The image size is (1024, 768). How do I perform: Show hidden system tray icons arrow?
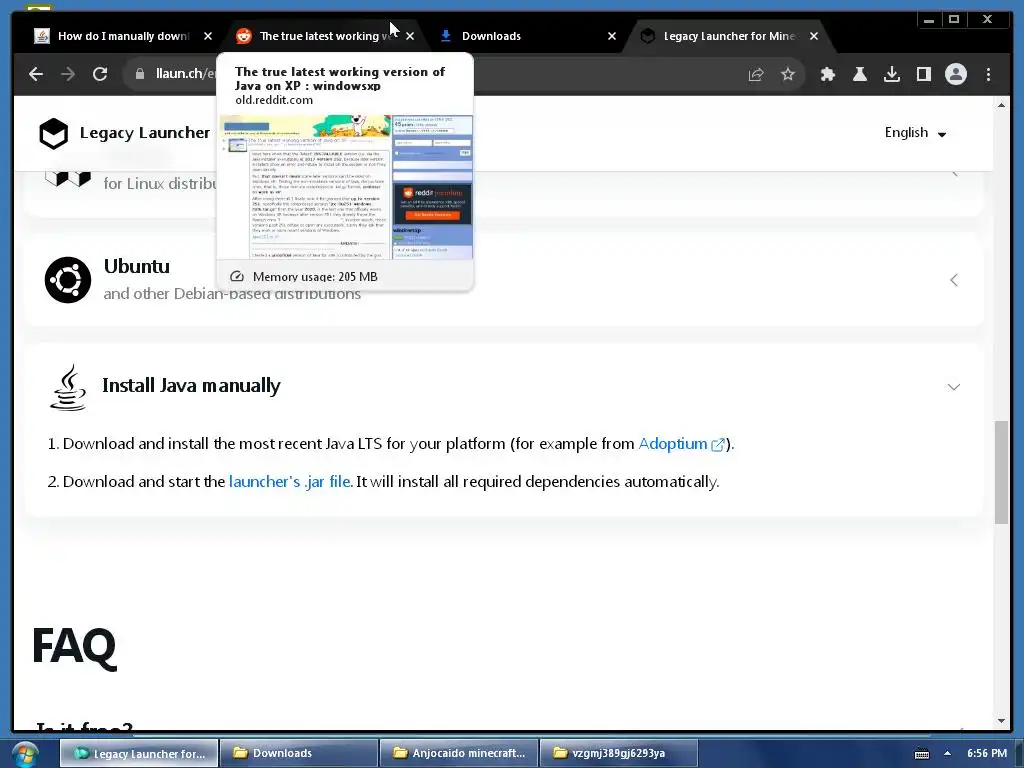947,754
